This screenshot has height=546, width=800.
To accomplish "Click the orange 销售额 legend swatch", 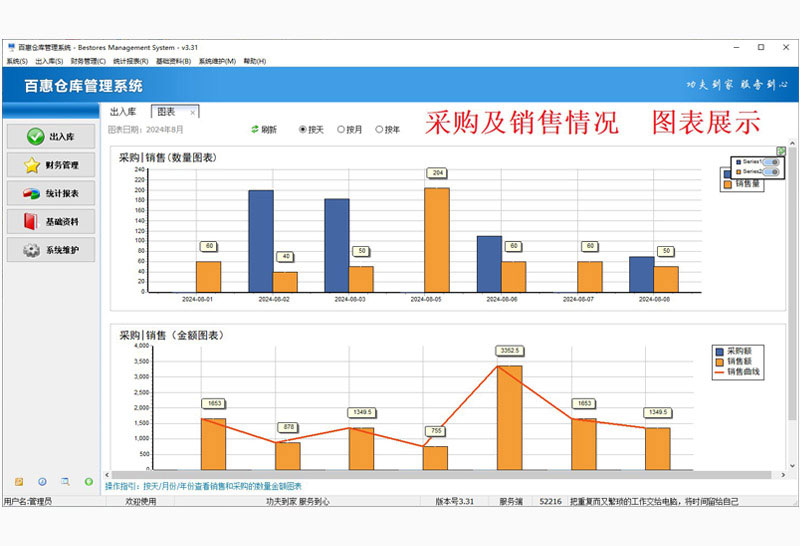I will 720,362.
